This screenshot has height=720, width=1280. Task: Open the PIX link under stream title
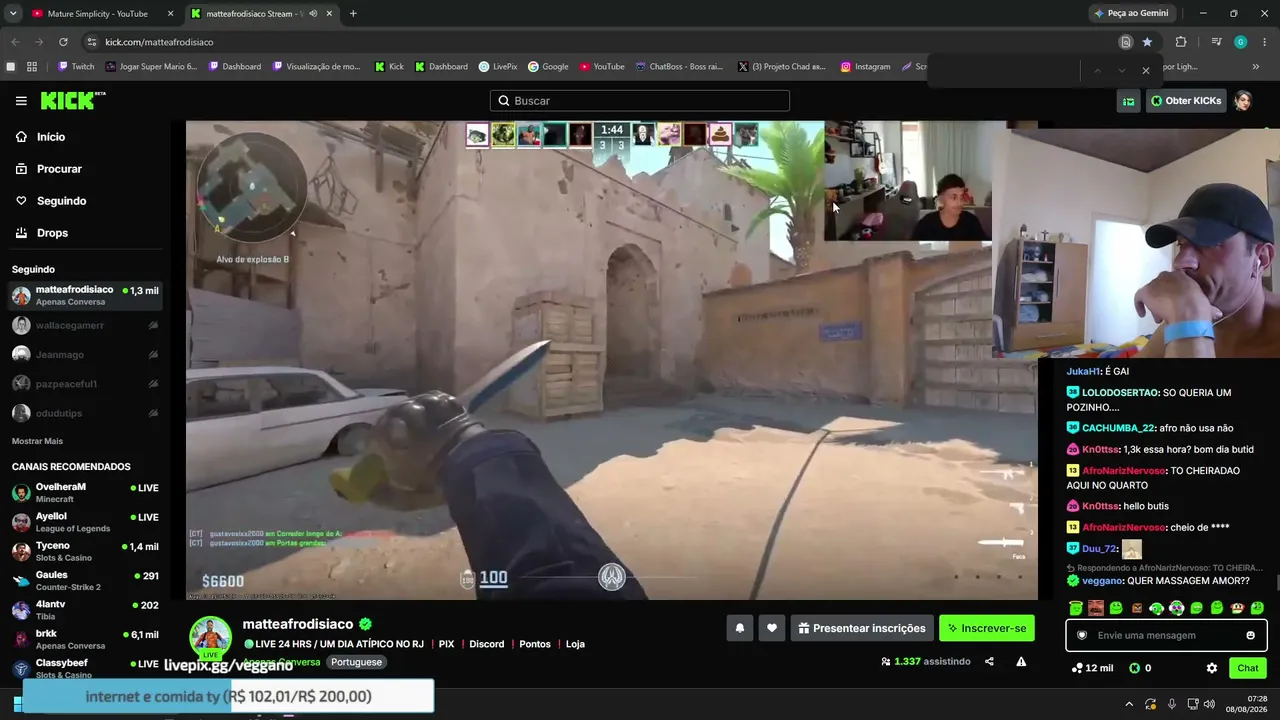click(446, 644)
